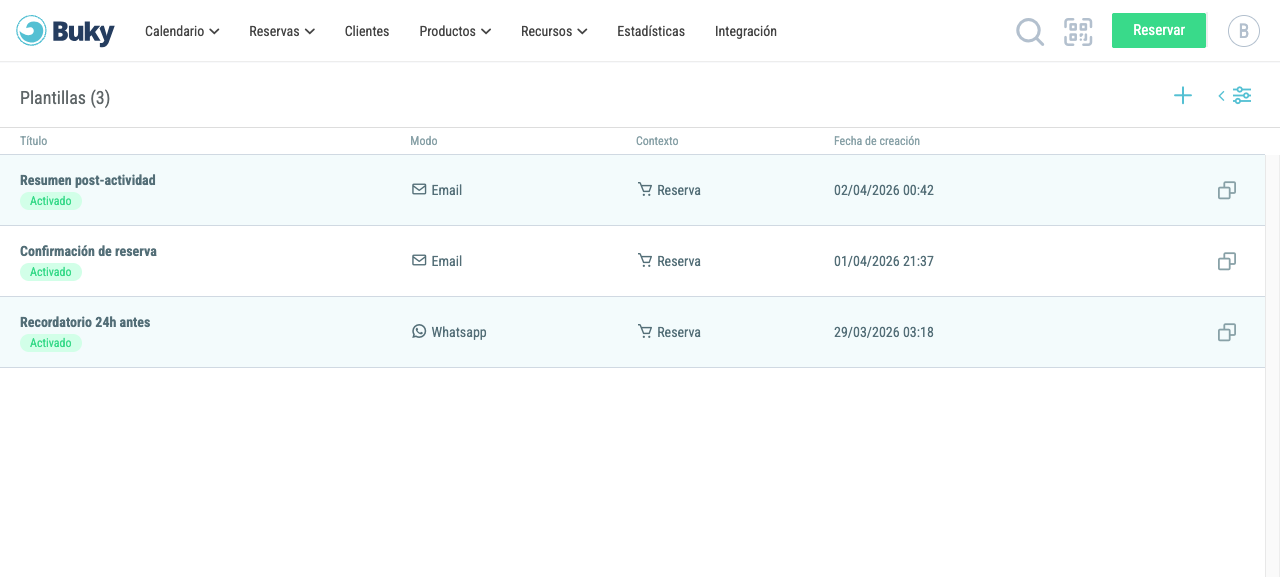Viewport: 1280px width, 577px height.
Task: Duplicate the Resumen post-actividad template
Action: coord(1227,190)
